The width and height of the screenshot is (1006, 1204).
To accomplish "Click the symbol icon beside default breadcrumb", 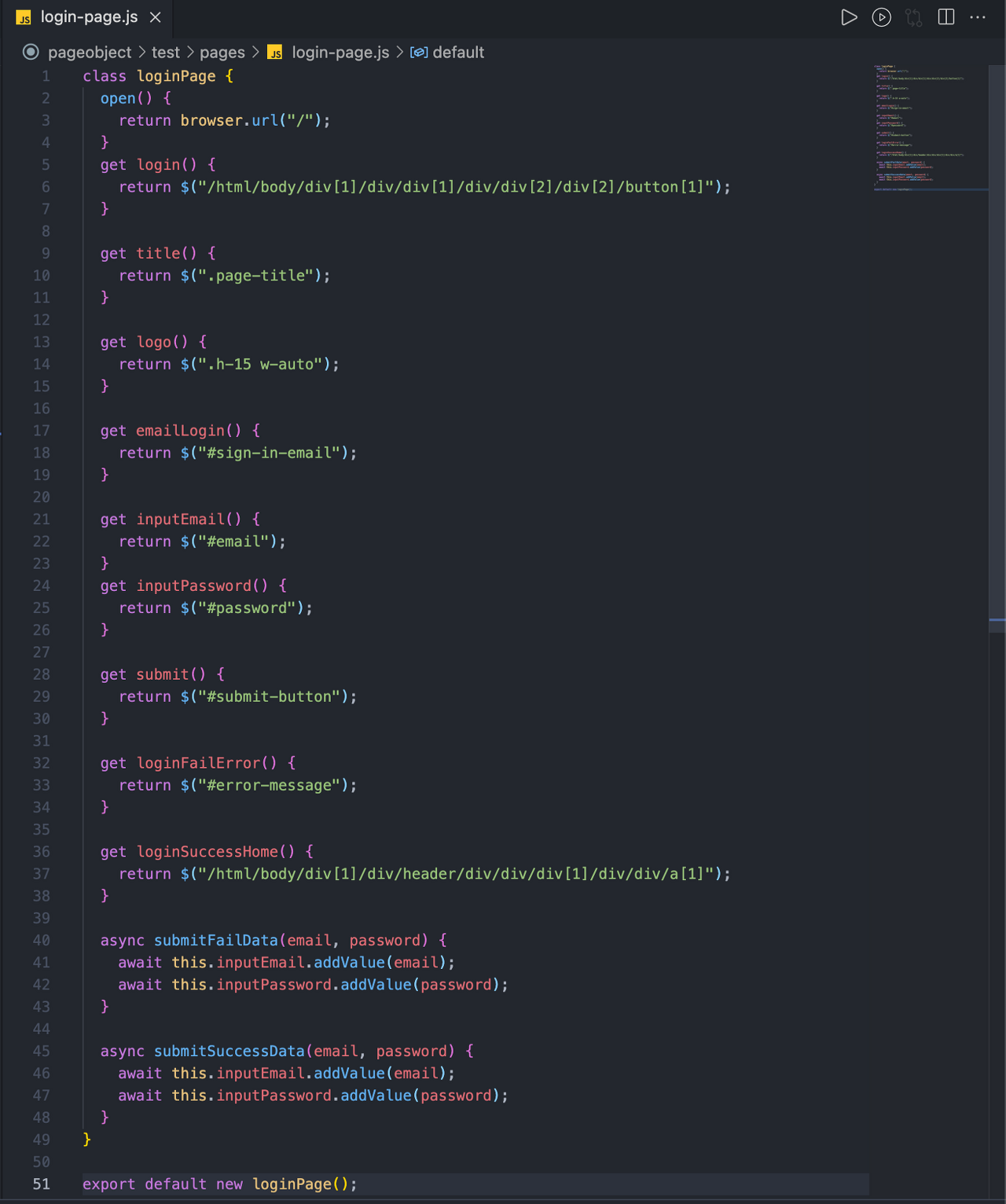I will [419, 53].
